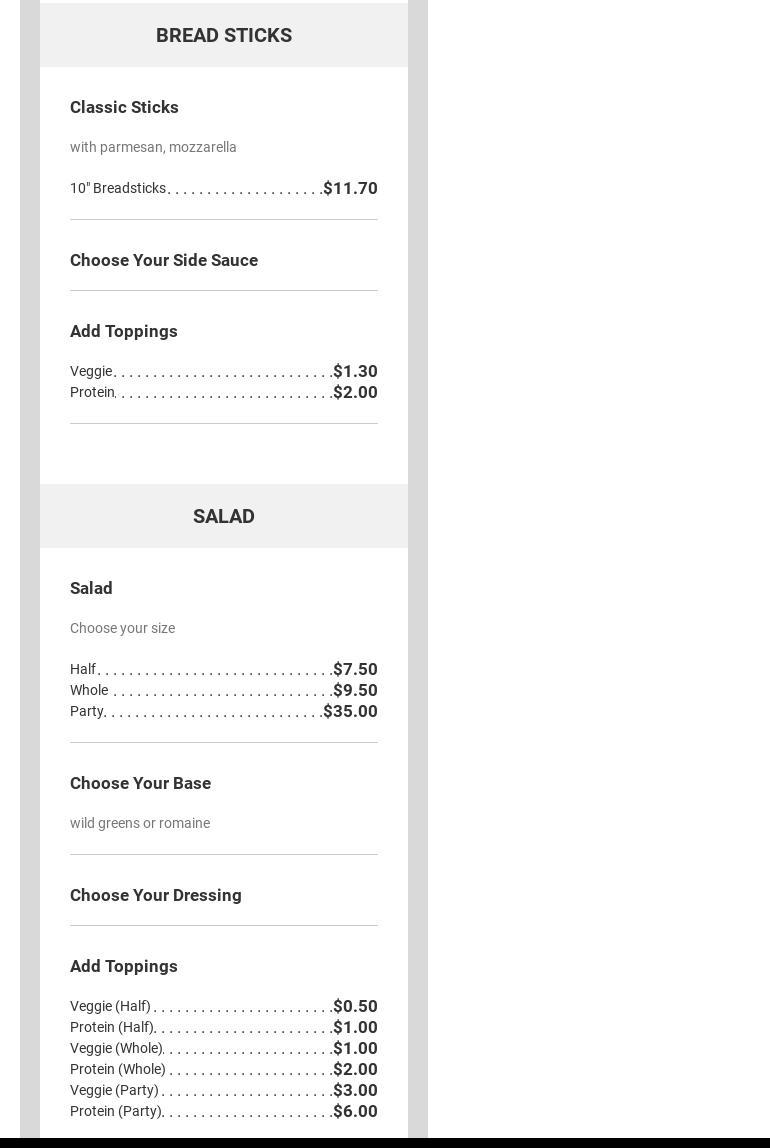Image resolution: width=770 pixels, height=1148 pixels.
Task: Select the Protein topping in Bread Sticks
Action: (x=93, y=392)
